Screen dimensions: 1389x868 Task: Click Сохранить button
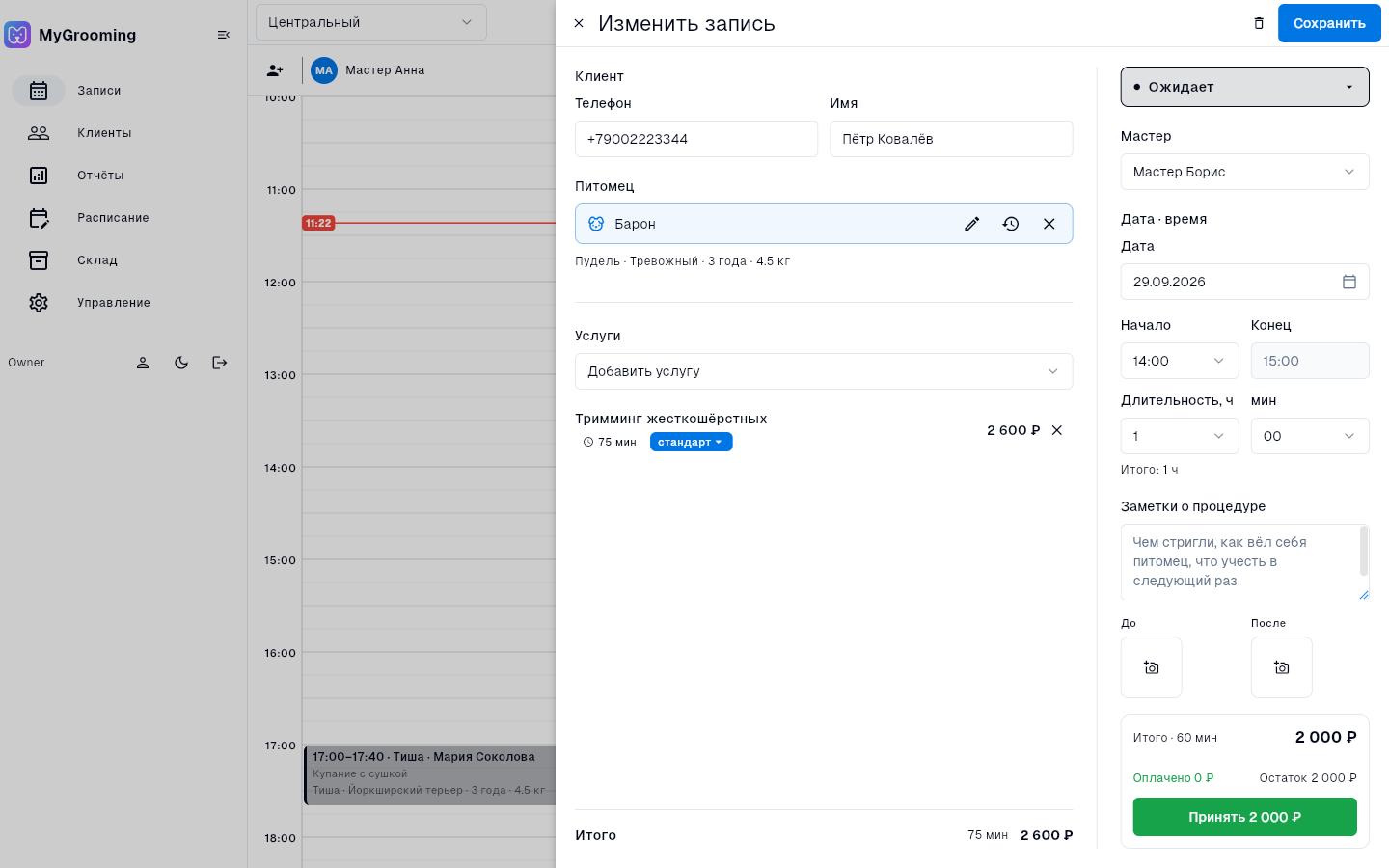1329,23
